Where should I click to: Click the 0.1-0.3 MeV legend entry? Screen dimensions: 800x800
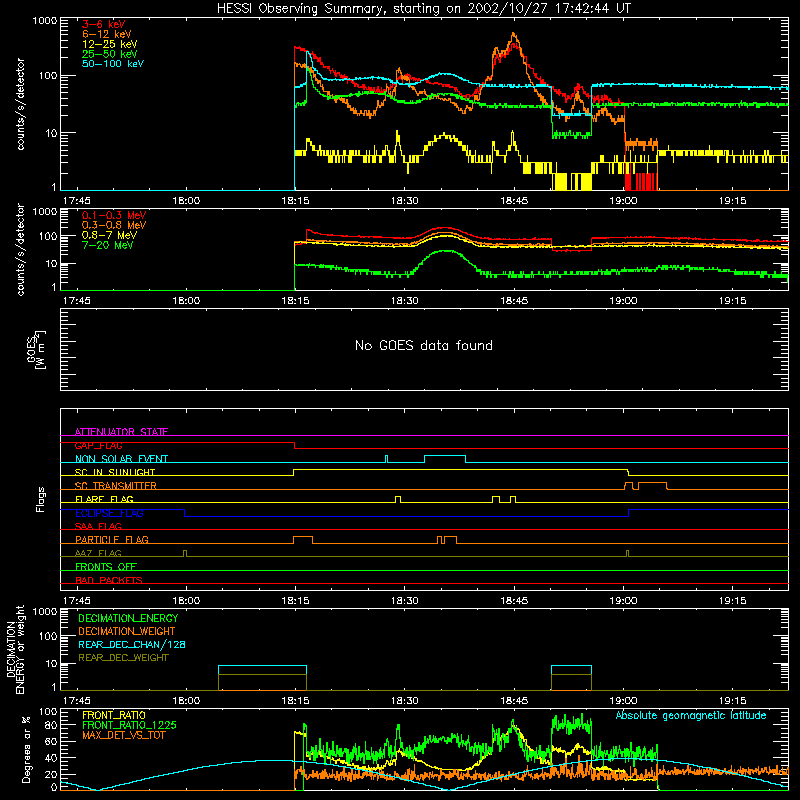click(114, 215)
